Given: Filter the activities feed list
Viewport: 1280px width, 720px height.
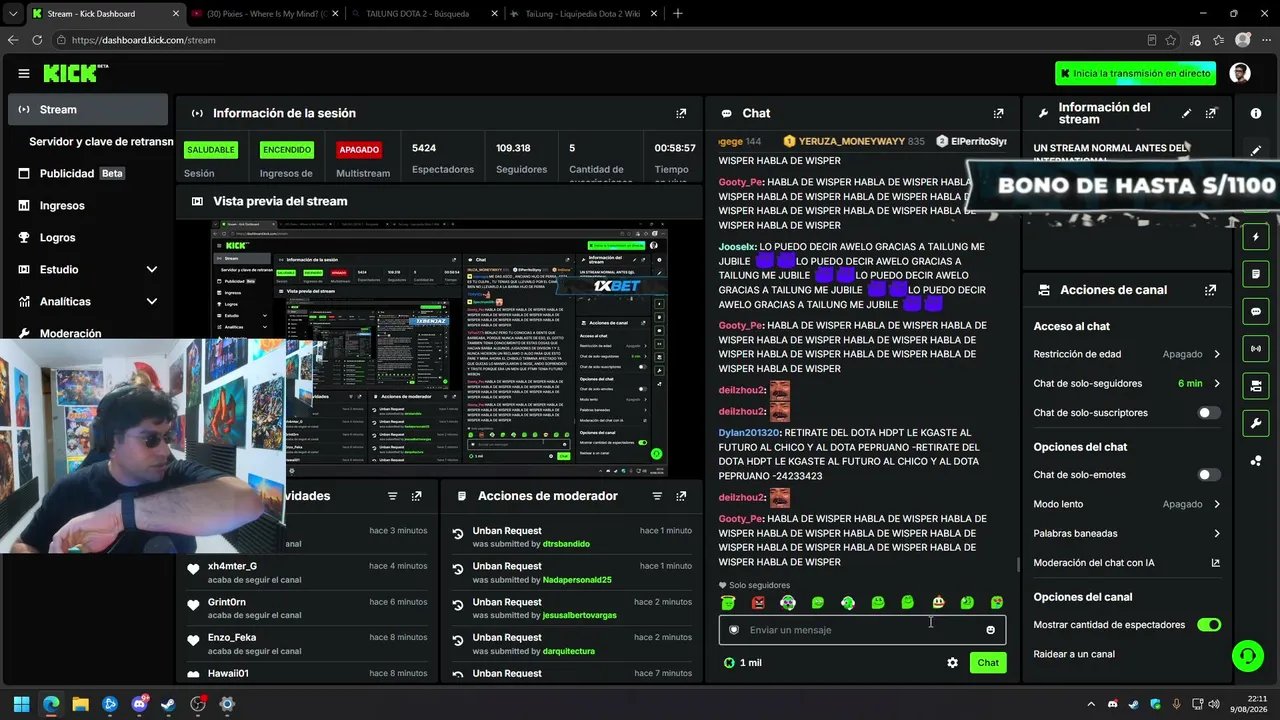Looking at the screenshot, I should 392,496.
